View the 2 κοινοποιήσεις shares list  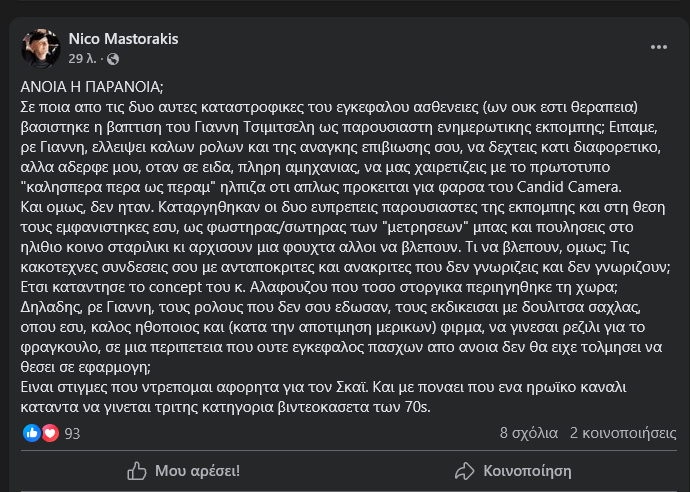(623, 433)
